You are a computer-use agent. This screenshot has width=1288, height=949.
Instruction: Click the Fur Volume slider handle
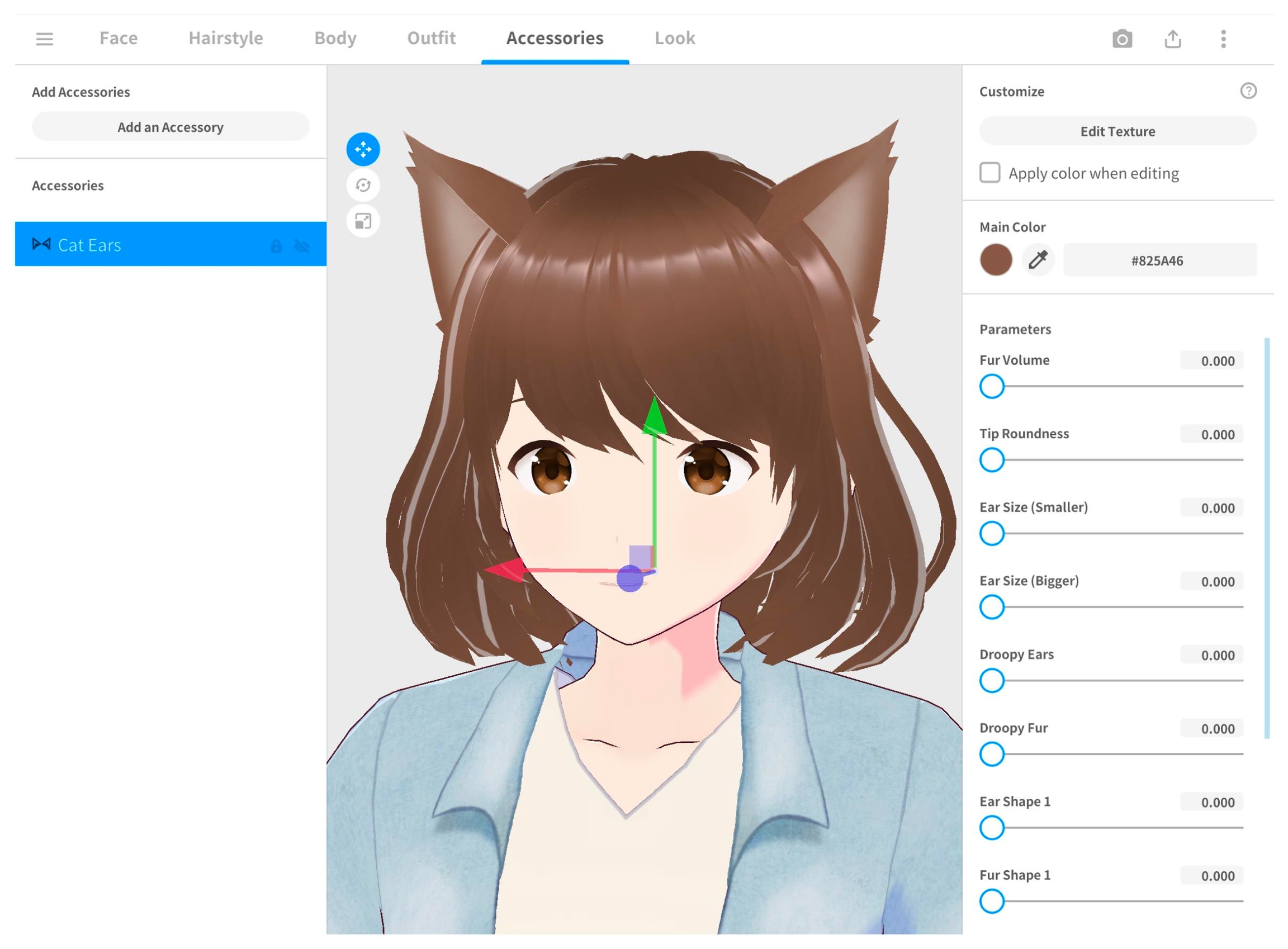[992, 386]
